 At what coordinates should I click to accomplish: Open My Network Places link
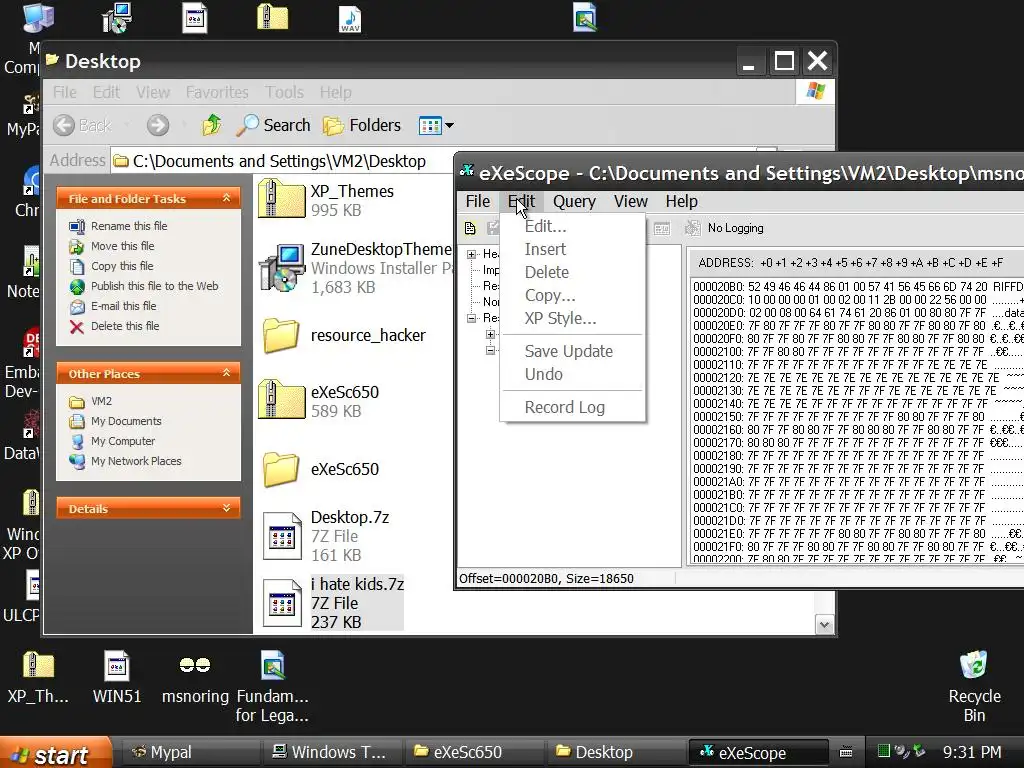tap(136, 461)
